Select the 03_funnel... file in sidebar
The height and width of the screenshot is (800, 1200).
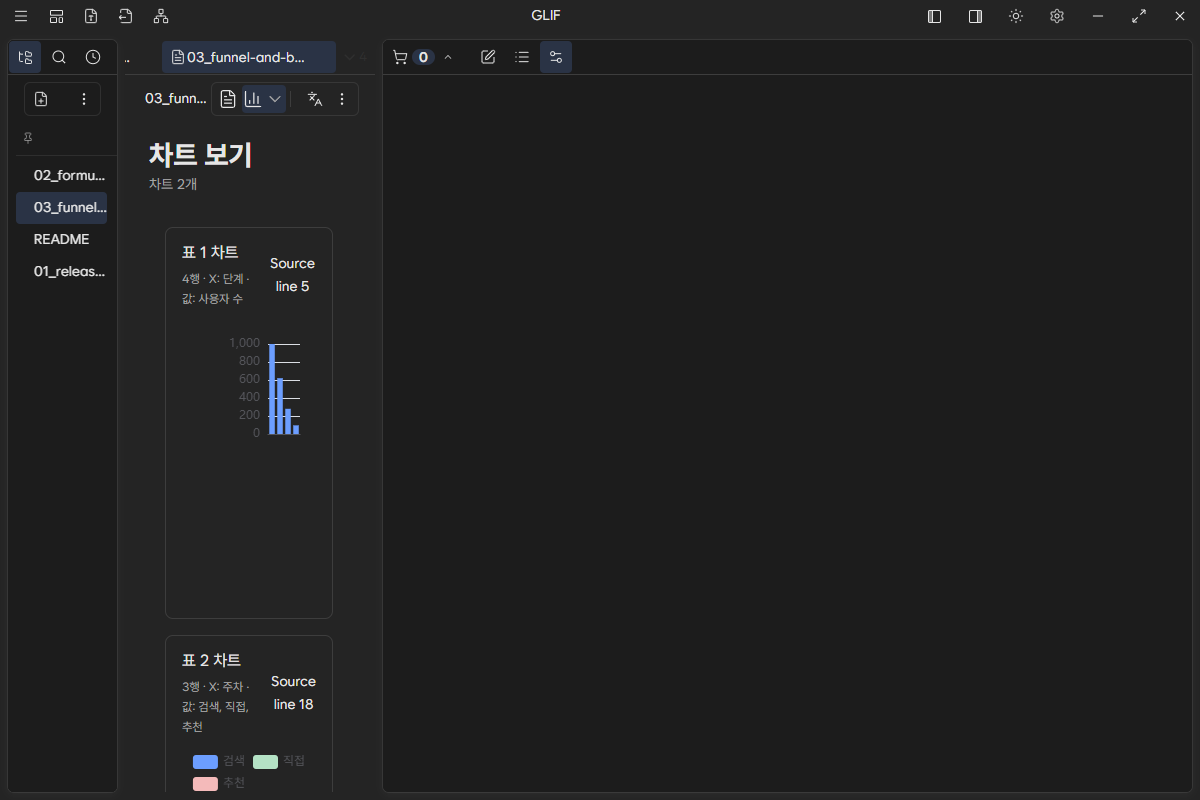pyautogui.click(x=62, y=207)
